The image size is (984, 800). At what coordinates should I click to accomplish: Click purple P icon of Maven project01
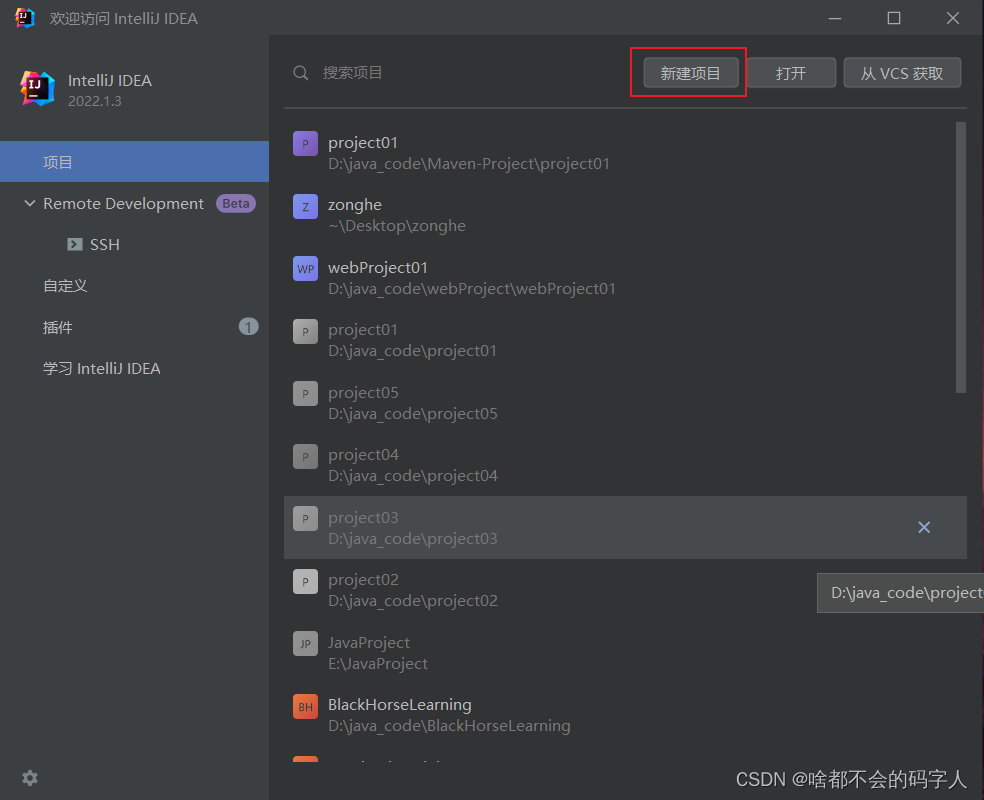305,144
